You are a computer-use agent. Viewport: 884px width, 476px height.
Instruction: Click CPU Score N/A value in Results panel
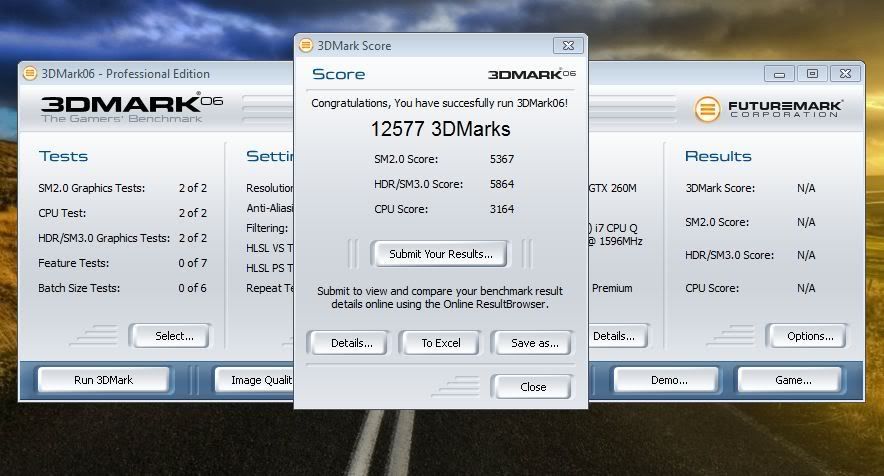coord(806,288)
